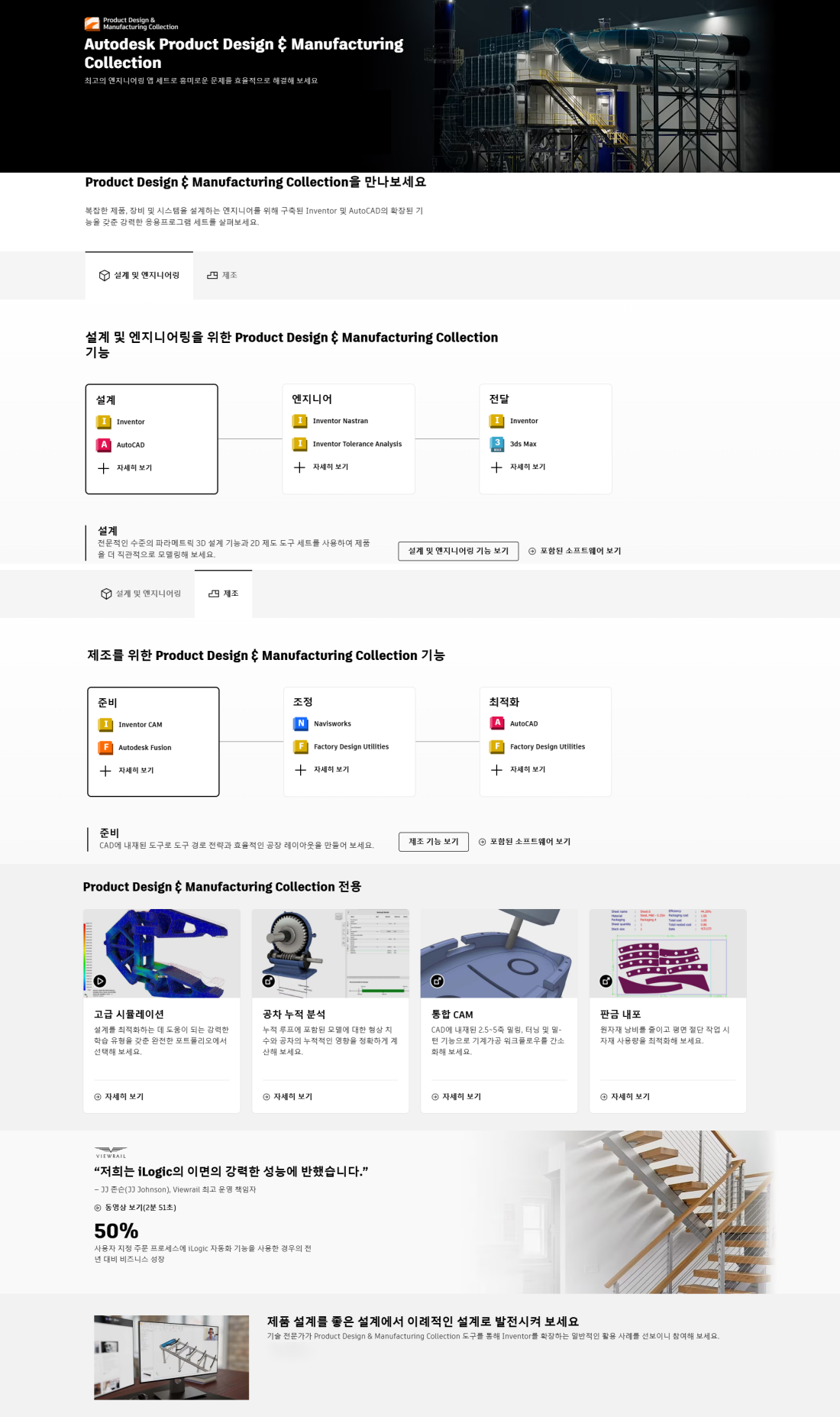
Task: Click Factory Design Utilities icon in 조정 card
Action: (301, 746)
